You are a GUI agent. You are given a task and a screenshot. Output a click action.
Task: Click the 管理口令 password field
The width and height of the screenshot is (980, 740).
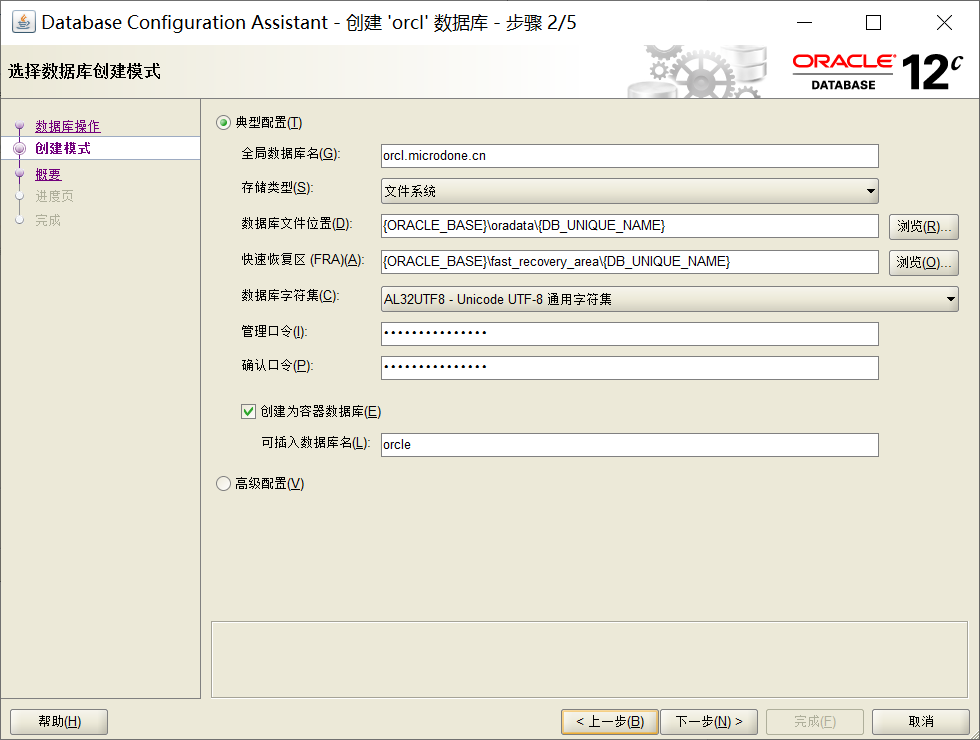click(629, 334)
